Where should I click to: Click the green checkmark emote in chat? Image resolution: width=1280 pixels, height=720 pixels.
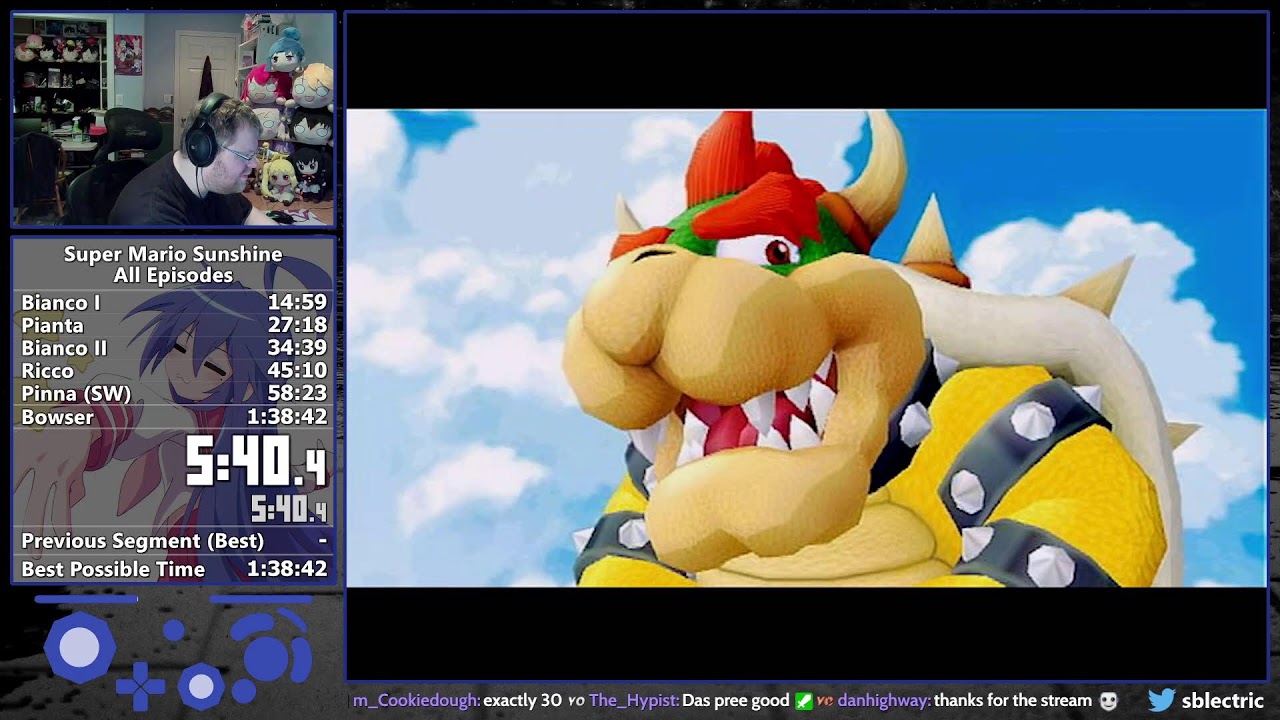(x=804, y=701)
